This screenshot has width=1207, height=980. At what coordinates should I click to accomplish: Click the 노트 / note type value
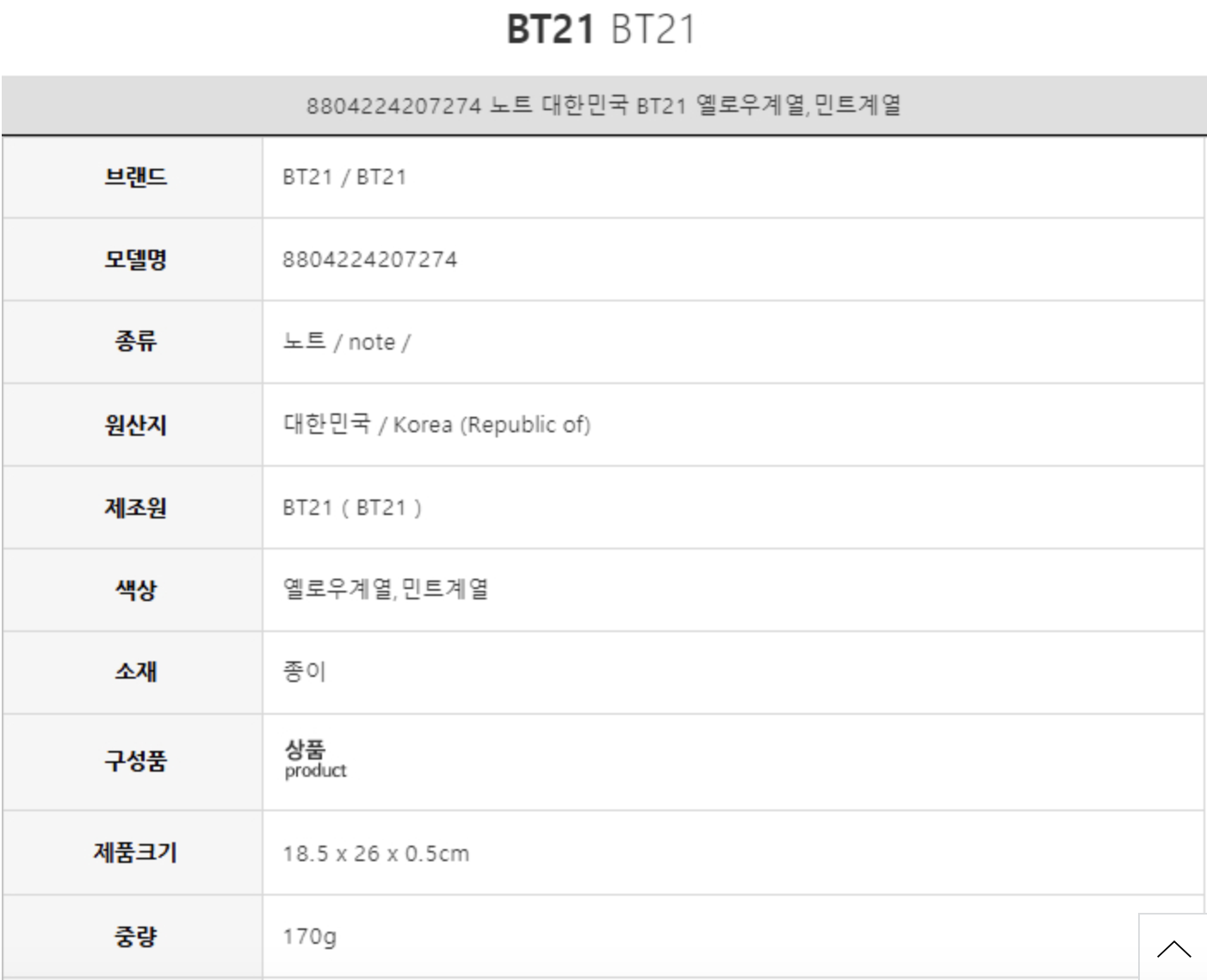click(x=346, y=342)
